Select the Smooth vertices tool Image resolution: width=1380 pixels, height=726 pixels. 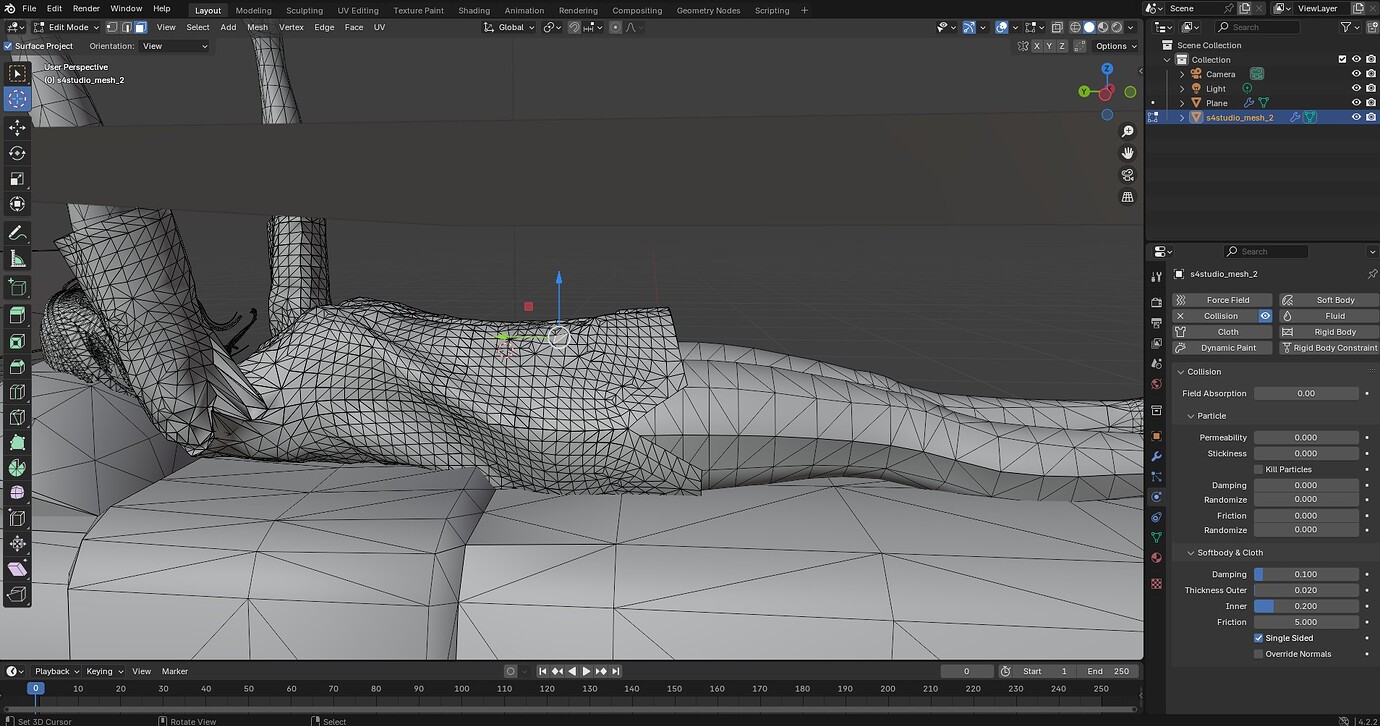click(17, 493)
